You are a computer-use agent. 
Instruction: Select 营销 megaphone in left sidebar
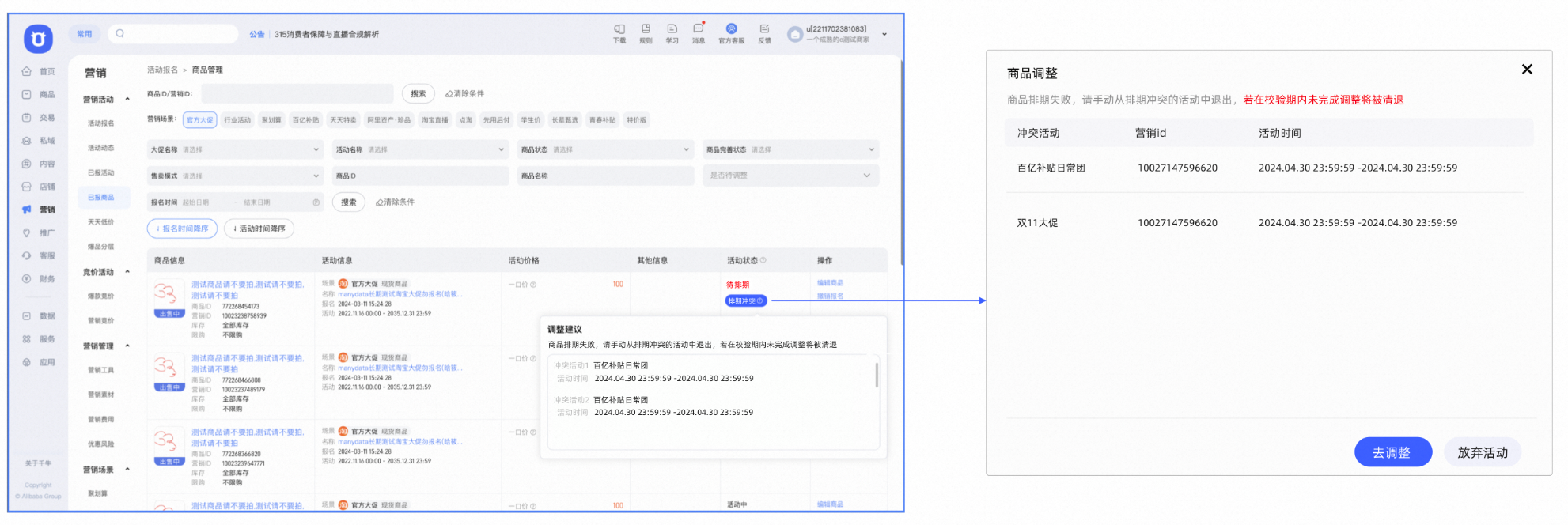(x=38, y=210)
